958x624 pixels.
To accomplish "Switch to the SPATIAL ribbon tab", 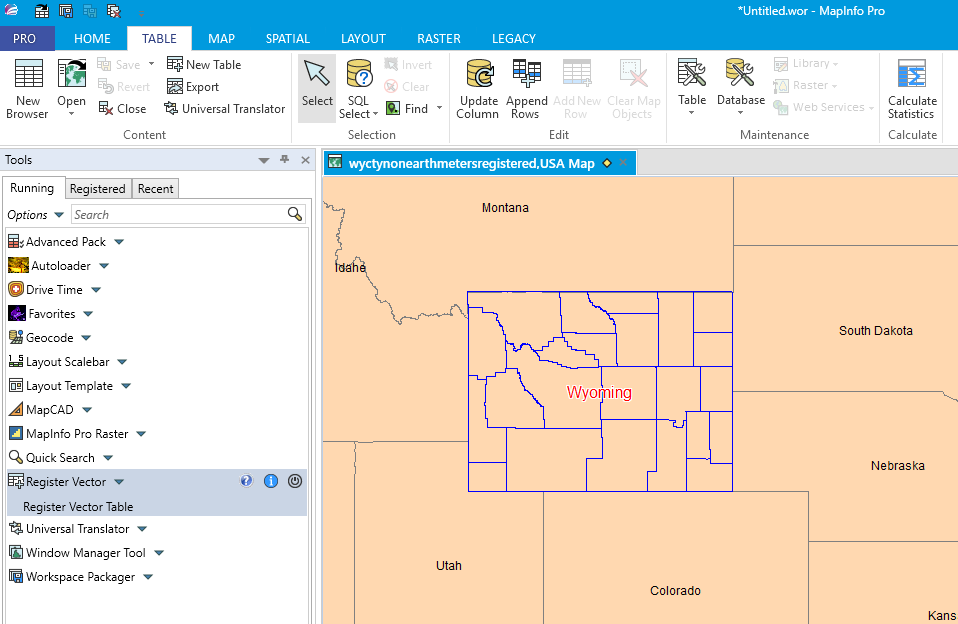I will [x=288, y=39].
